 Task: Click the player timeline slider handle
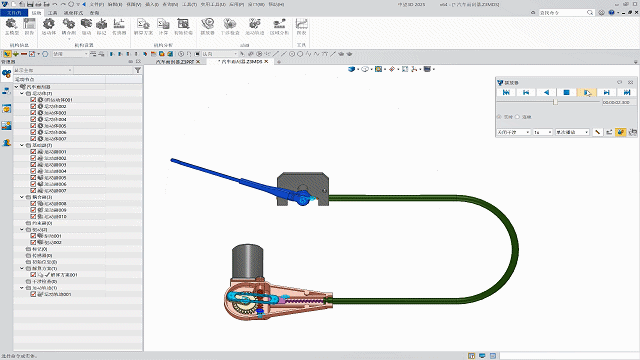coord(555,102)
